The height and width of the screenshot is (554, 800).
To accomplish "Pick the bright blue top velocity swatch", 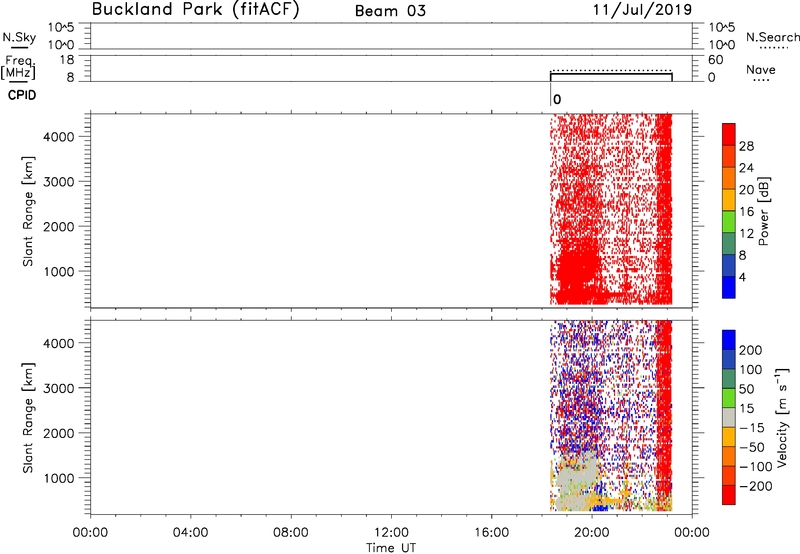I will tap(729, 340).
